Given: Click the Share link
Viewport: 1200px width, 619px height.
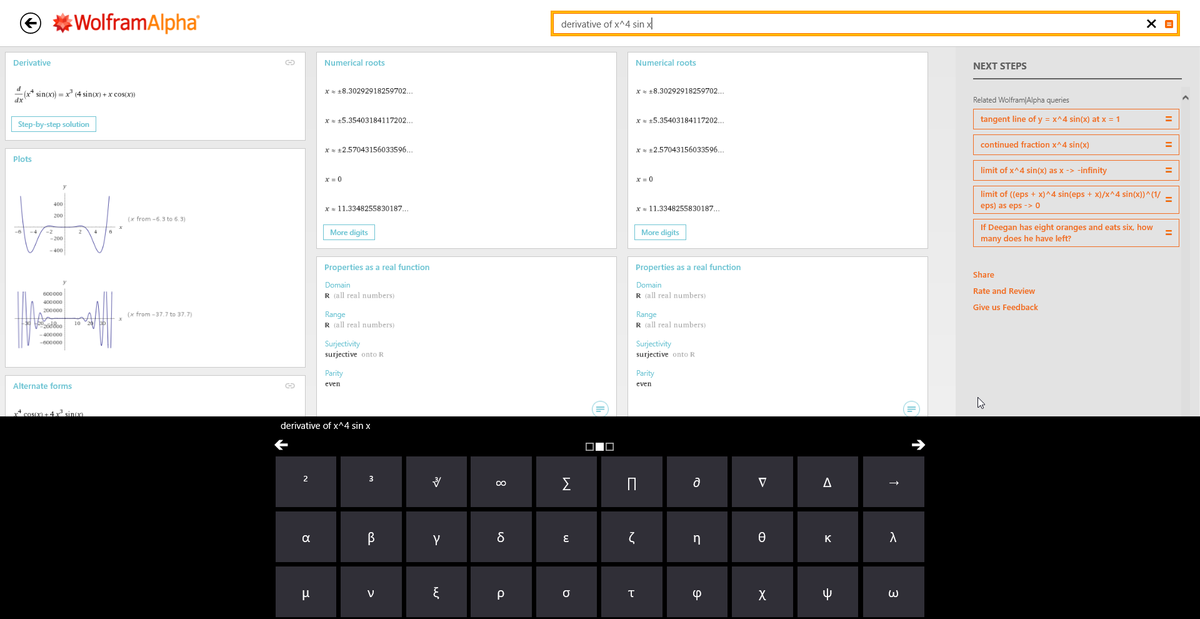Looking at the screenshot, I should [983, 274].
